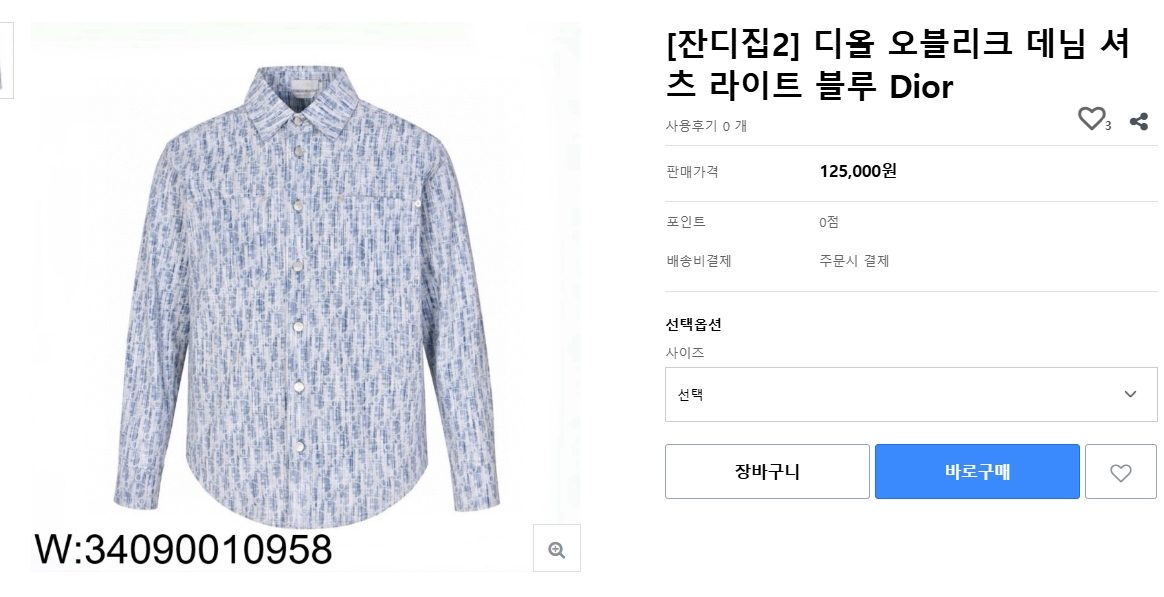Click the magnifier zoom icon on product image
Viewport: 1164px width, 597px height.
[557, 549]
